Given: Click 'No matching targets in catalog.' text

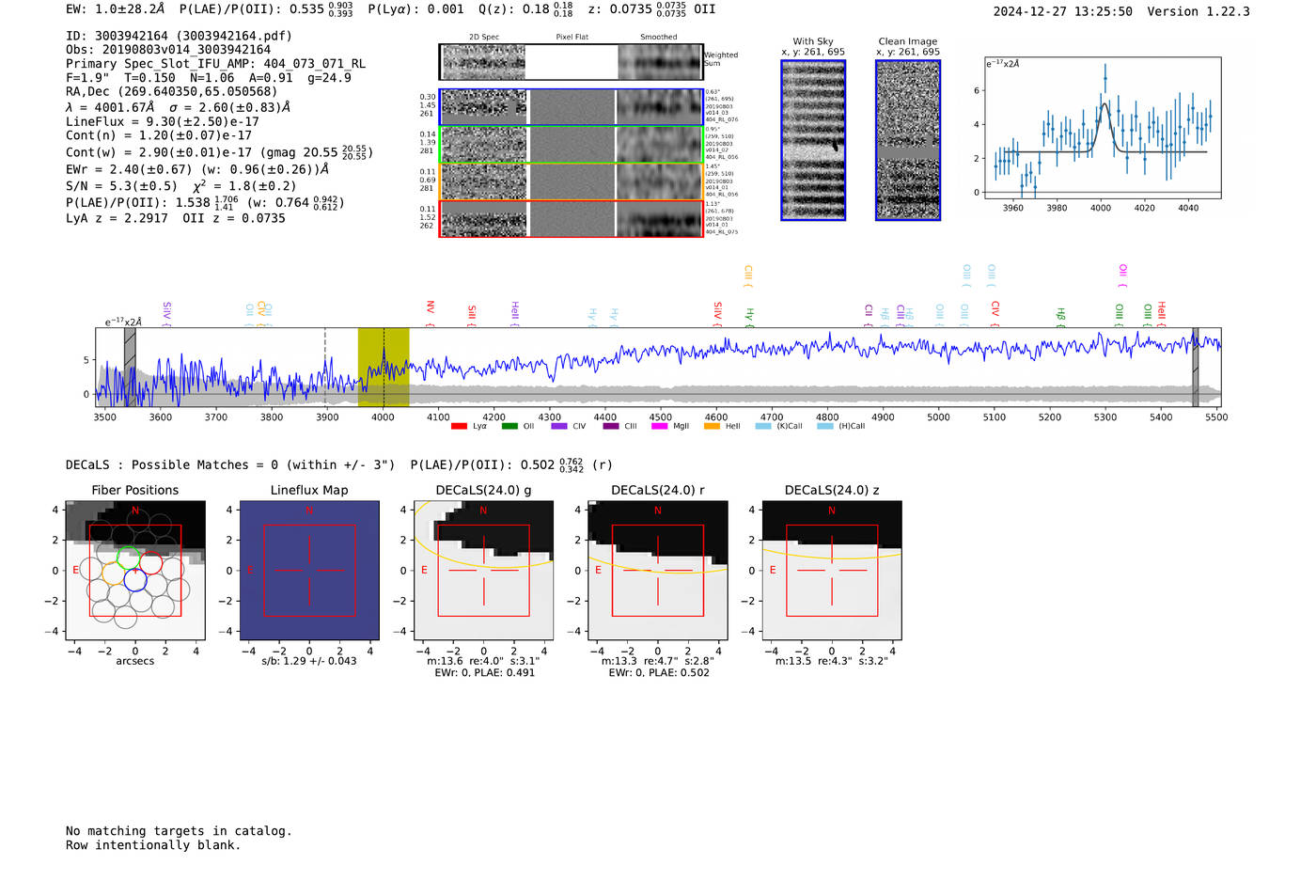Looking at the screenshot, I should (179, 831).
